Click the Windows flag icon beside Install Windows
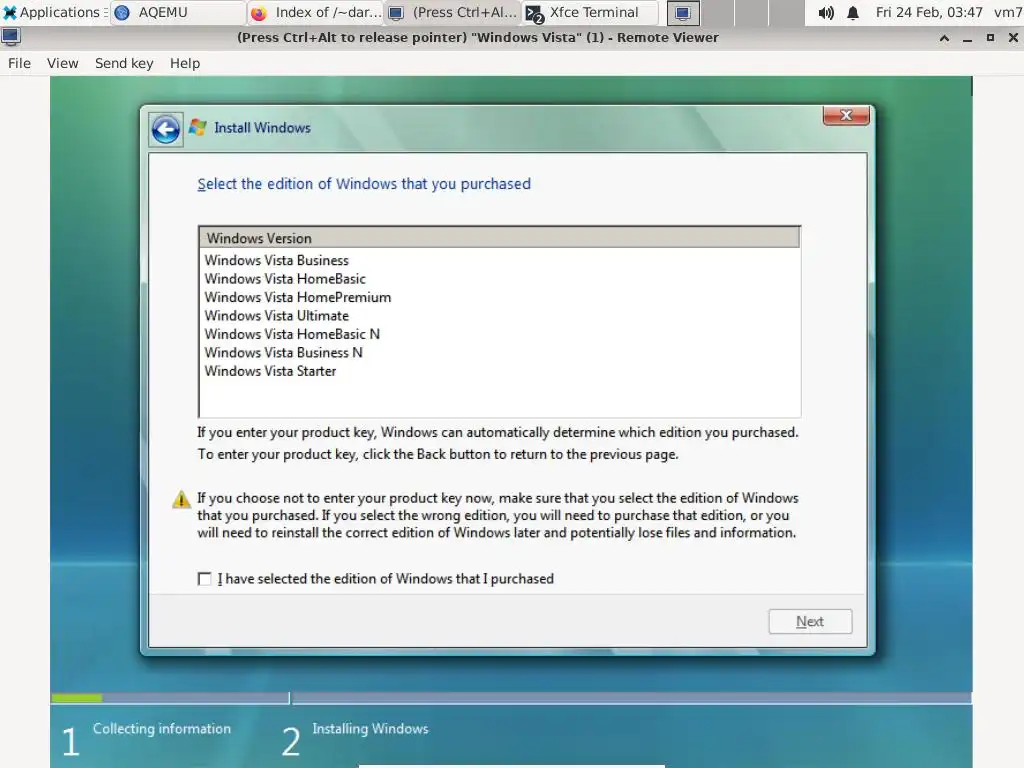 198,127
